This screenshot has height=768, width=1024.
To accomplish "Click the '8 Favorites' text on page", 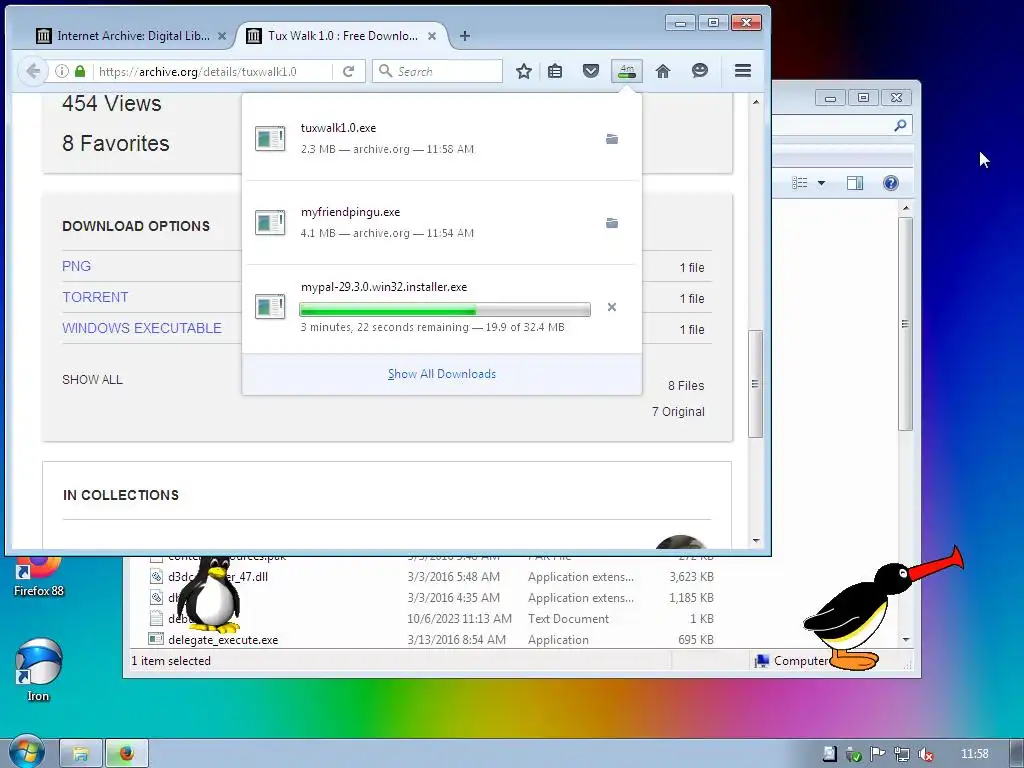I will pos(116,144).
